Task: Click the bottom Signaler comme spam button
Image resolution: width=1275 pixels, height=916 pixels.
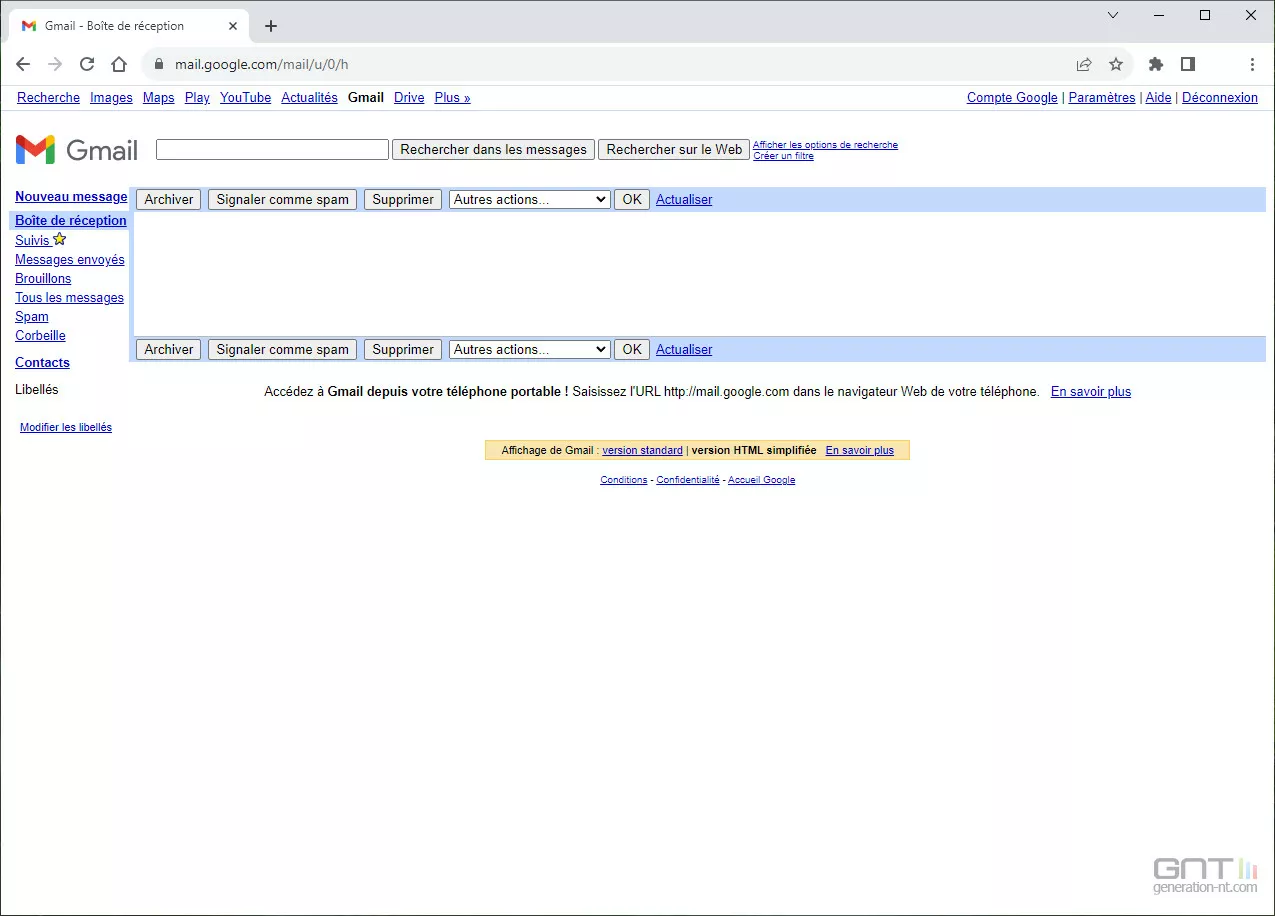Action: click(x=282, y=349)
